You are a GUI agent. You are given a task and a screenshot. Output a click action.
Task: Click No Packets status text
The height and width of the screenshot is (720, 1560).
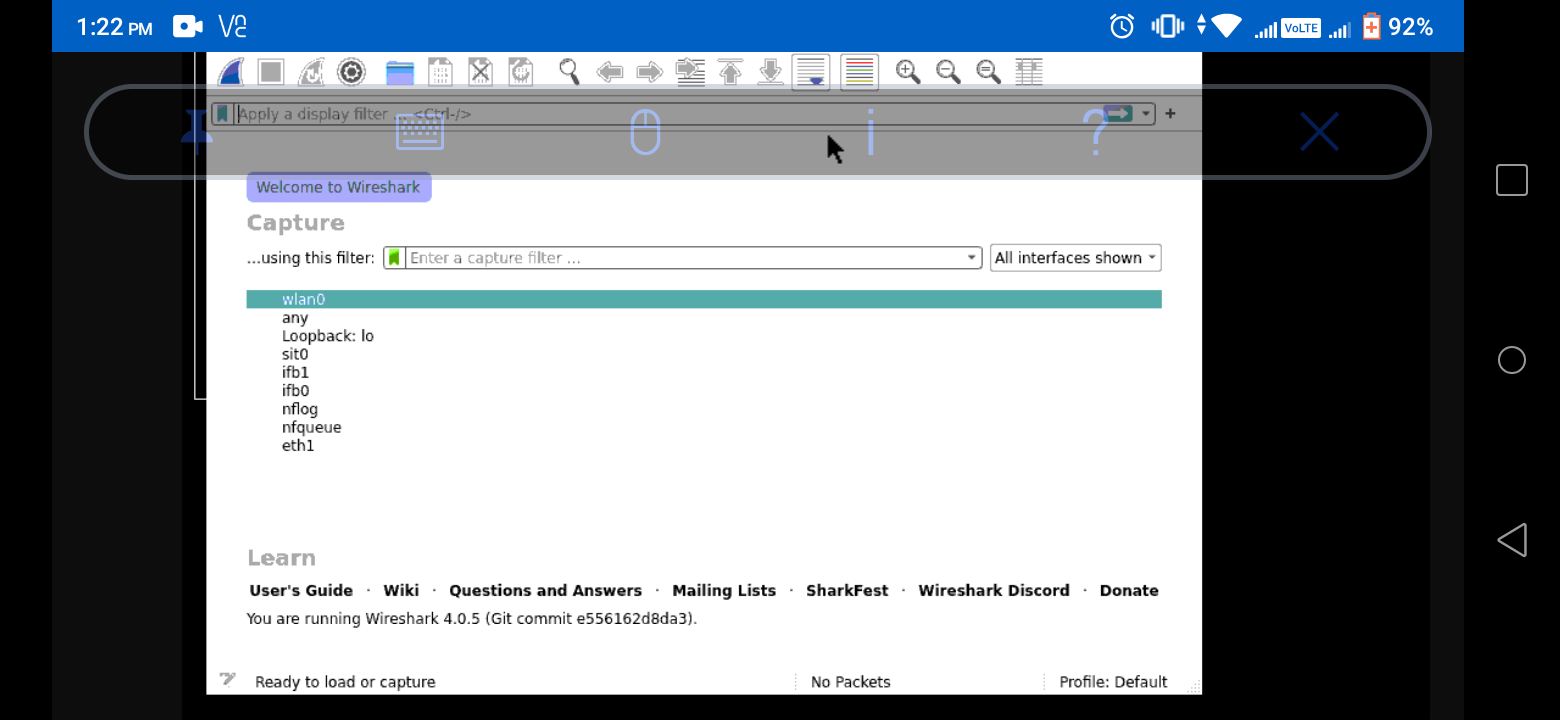point(851,682)
